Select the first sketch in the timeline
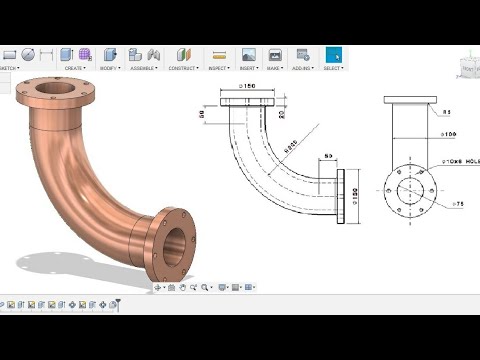 [11, 304]
